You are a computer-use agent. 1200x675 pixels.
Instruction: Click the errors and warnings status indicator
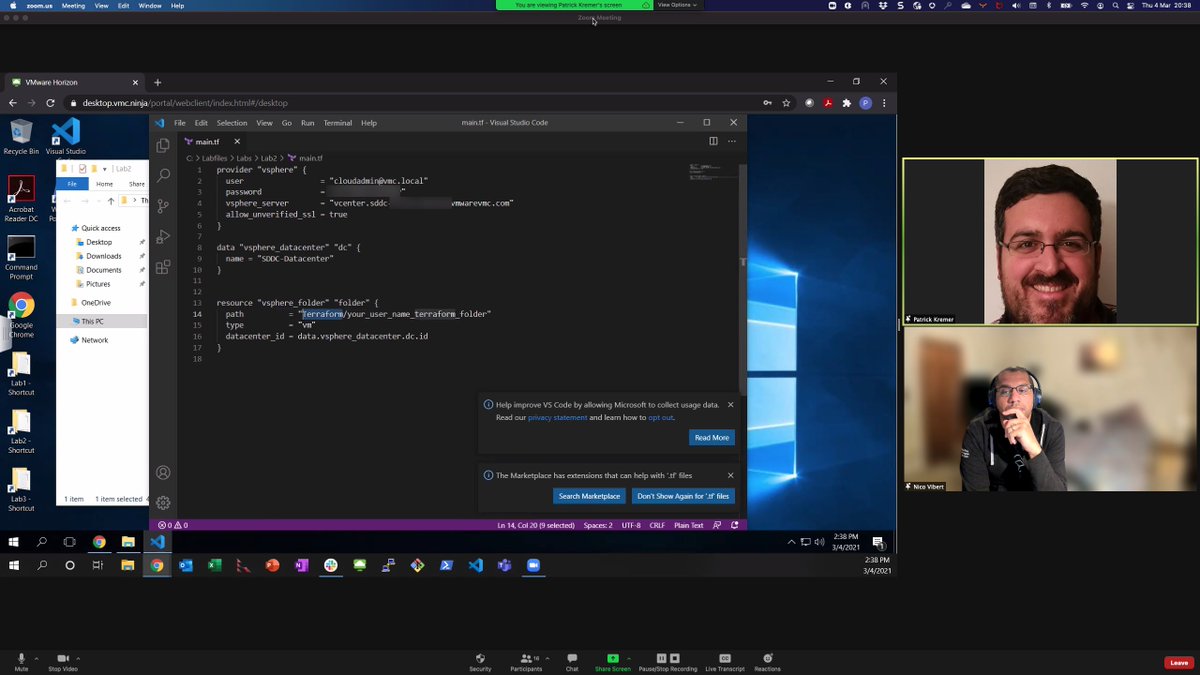point(173,525)
